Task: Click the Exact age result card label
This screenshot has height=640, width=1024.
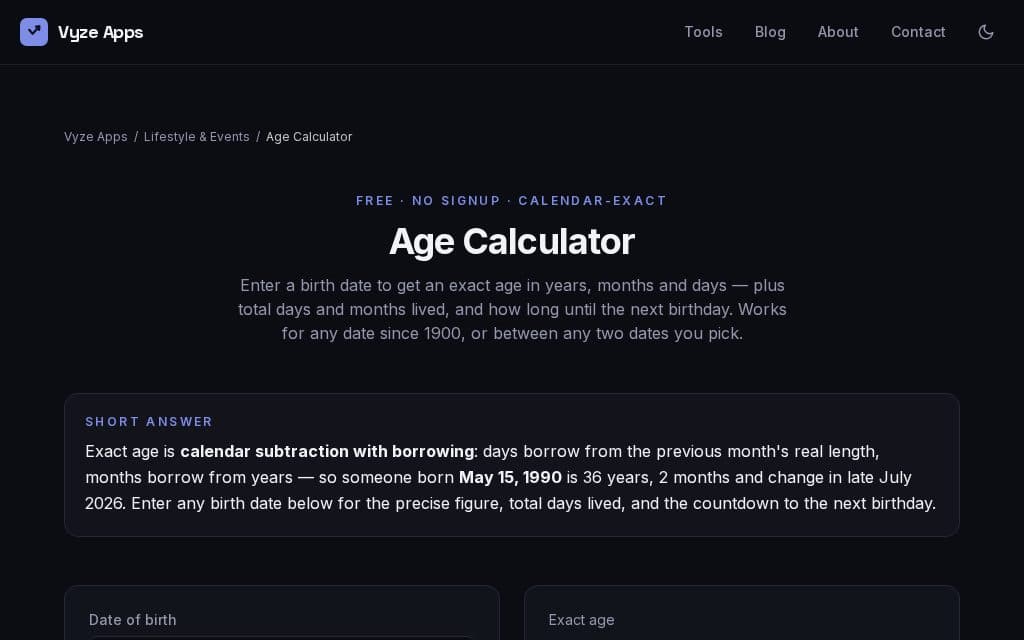Action: tap(581, 620)
